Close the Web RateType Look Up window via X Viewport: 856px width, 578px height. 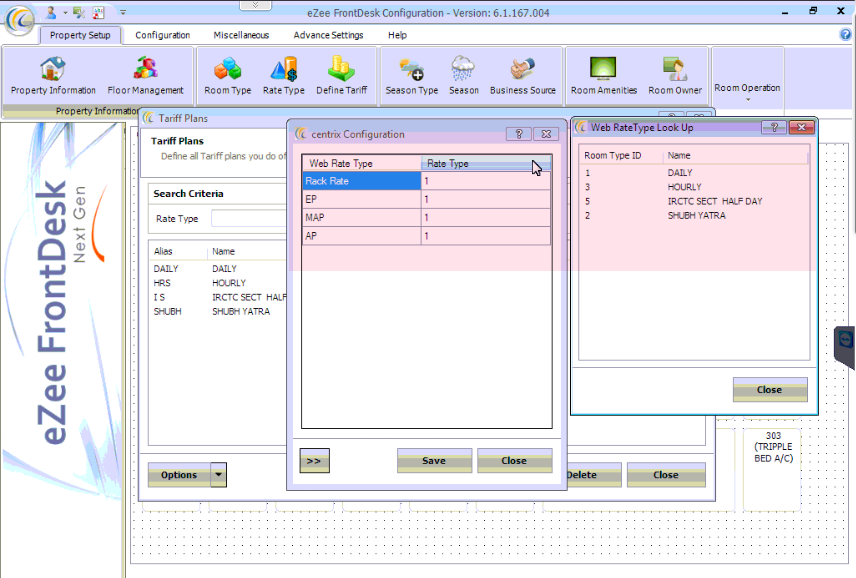[x=801, y=127]
